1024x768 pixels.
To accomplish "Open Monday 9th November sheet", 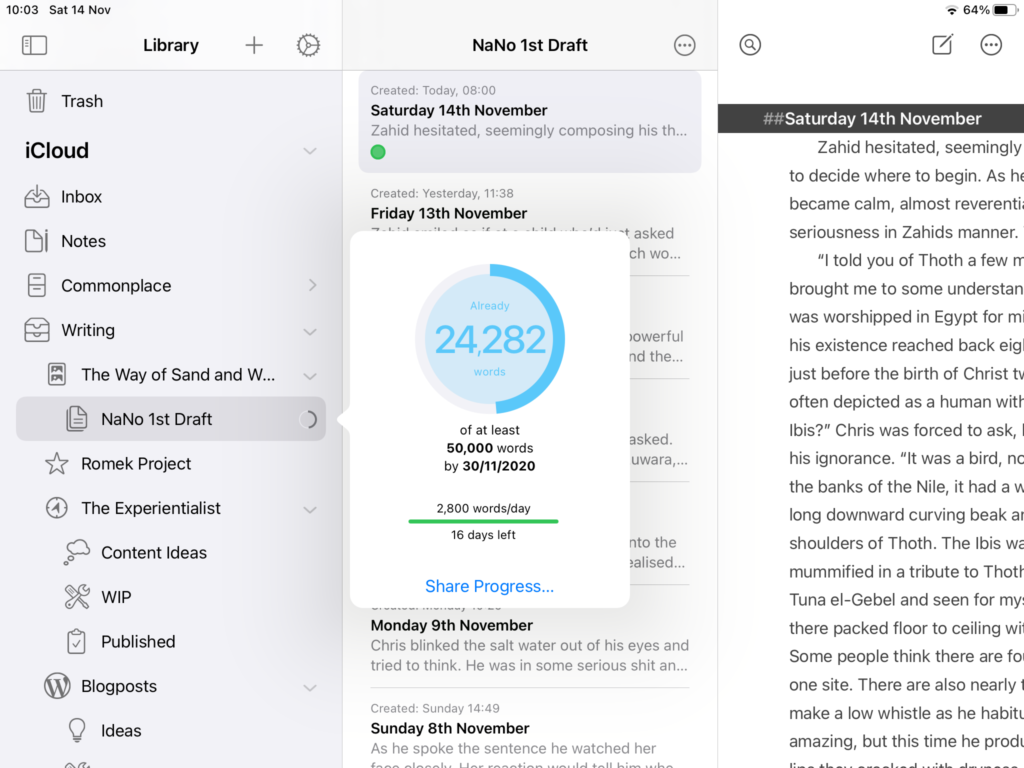I will click(530, 643).
